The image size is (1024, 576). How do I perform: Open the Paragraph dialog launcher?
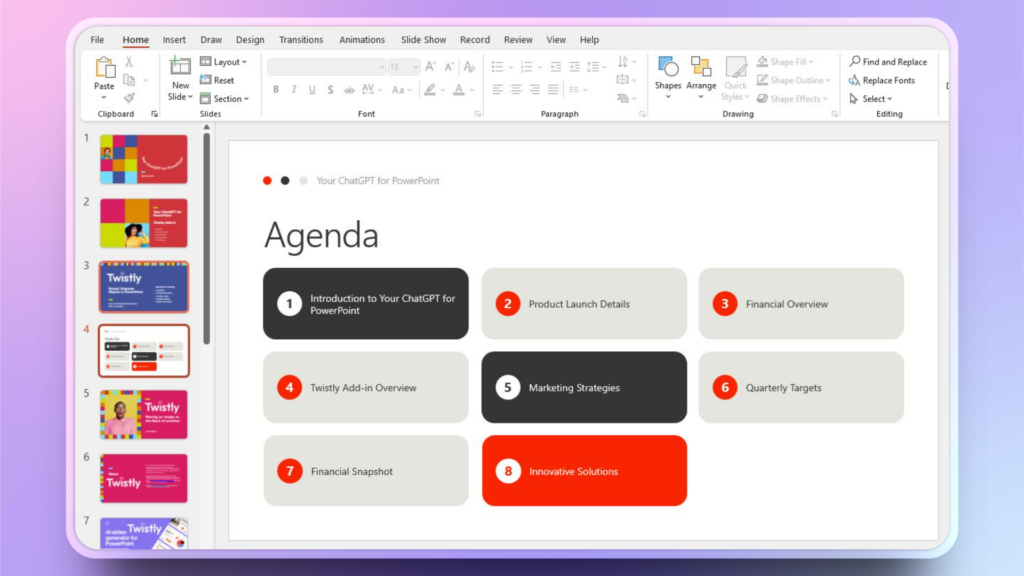point(642,114)
